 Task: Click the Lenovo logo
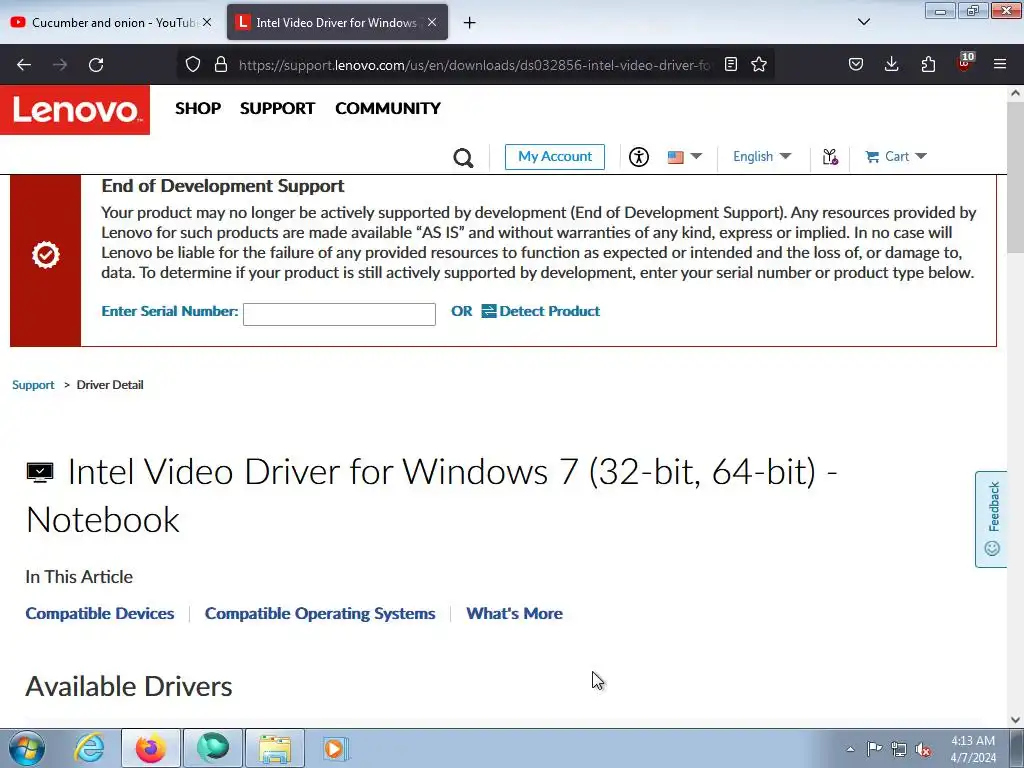click(75, 110)
